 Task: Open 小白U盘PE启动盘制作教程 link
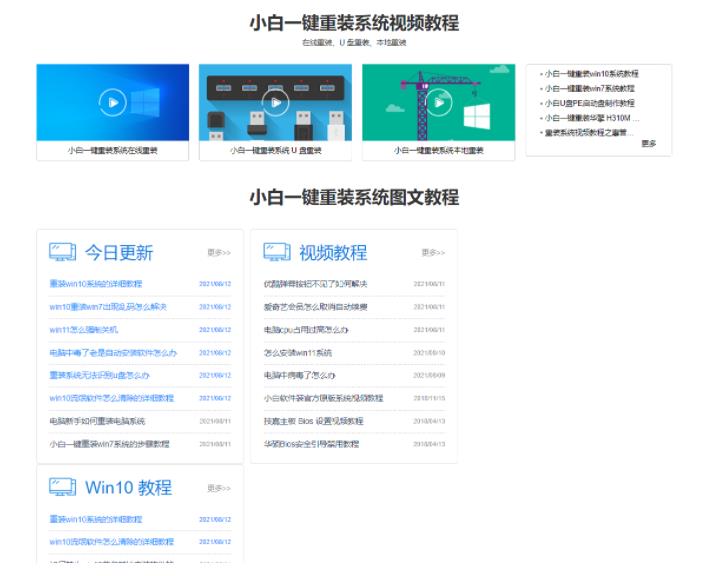click(x=589, y=103)
